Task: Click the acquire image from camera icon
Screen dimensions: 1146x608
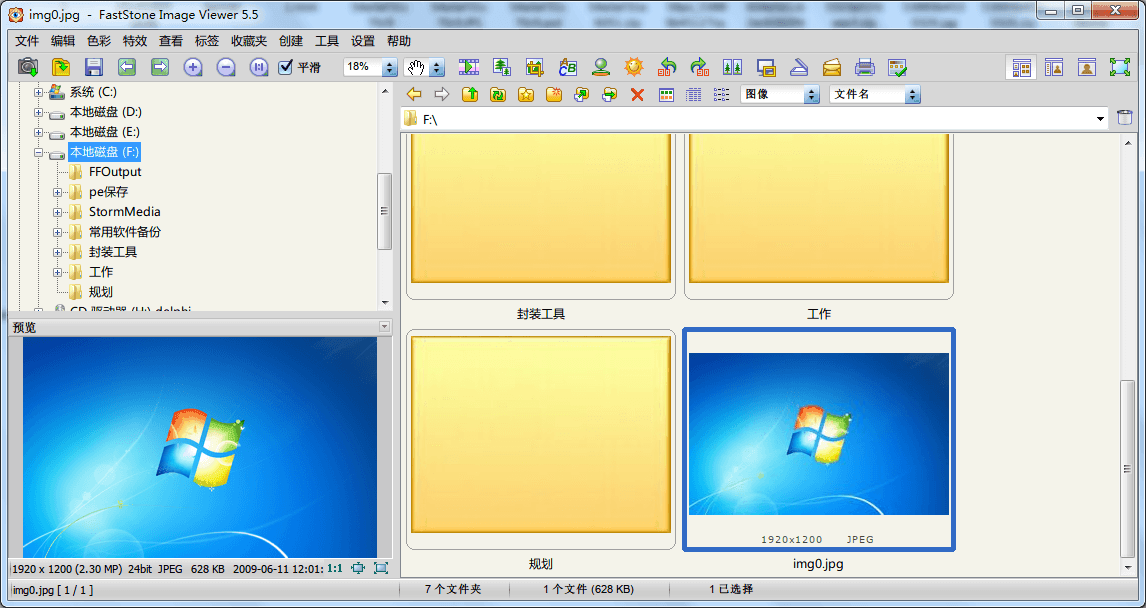Action: pyautogui.click(x=28, y=67)
